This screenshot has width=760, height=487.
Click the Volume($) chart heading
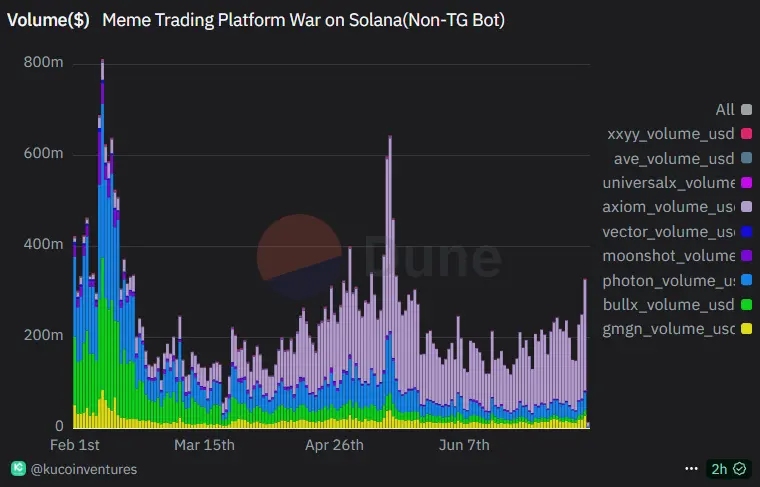(48, 20)
